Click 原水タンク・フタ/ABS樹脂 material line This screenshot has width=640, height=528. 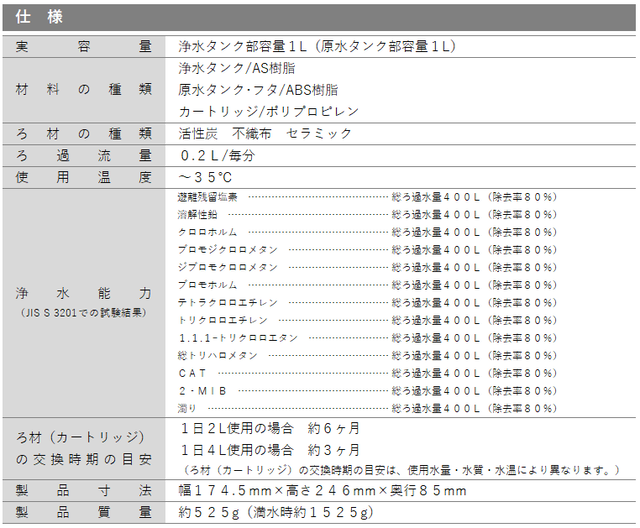258,90
